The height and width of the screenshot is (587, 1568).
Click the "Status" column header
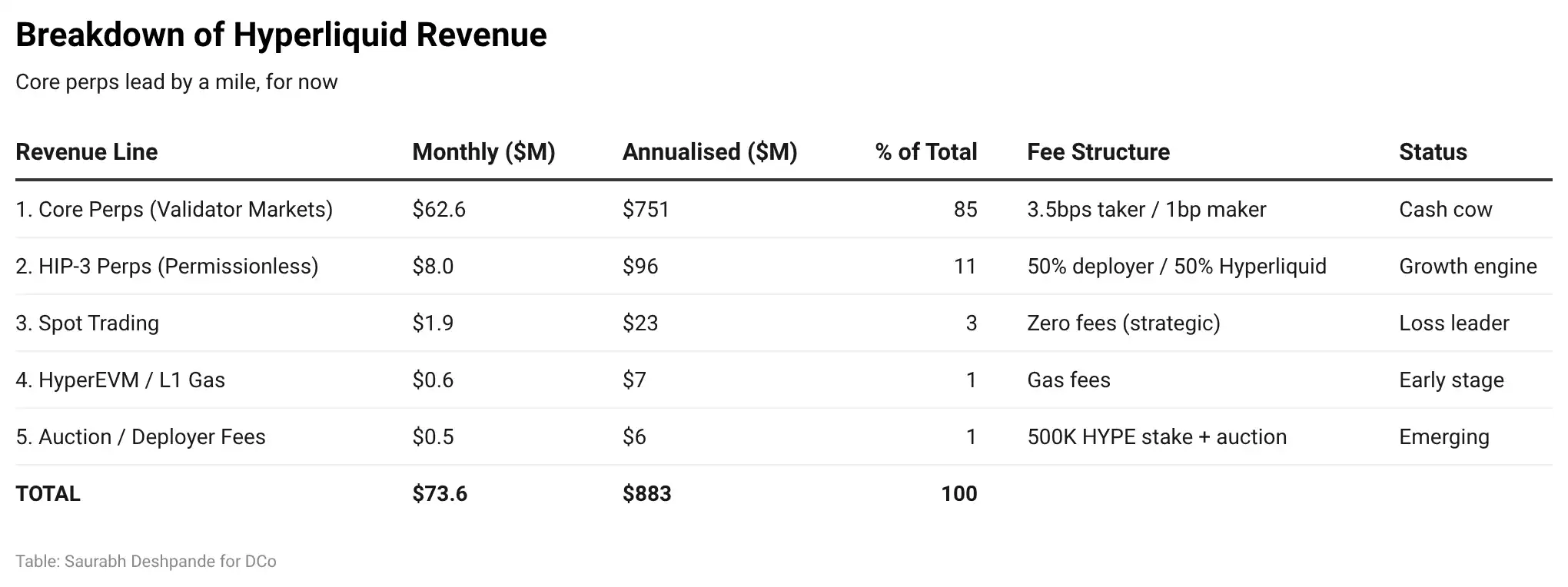tap(1433, 152)
